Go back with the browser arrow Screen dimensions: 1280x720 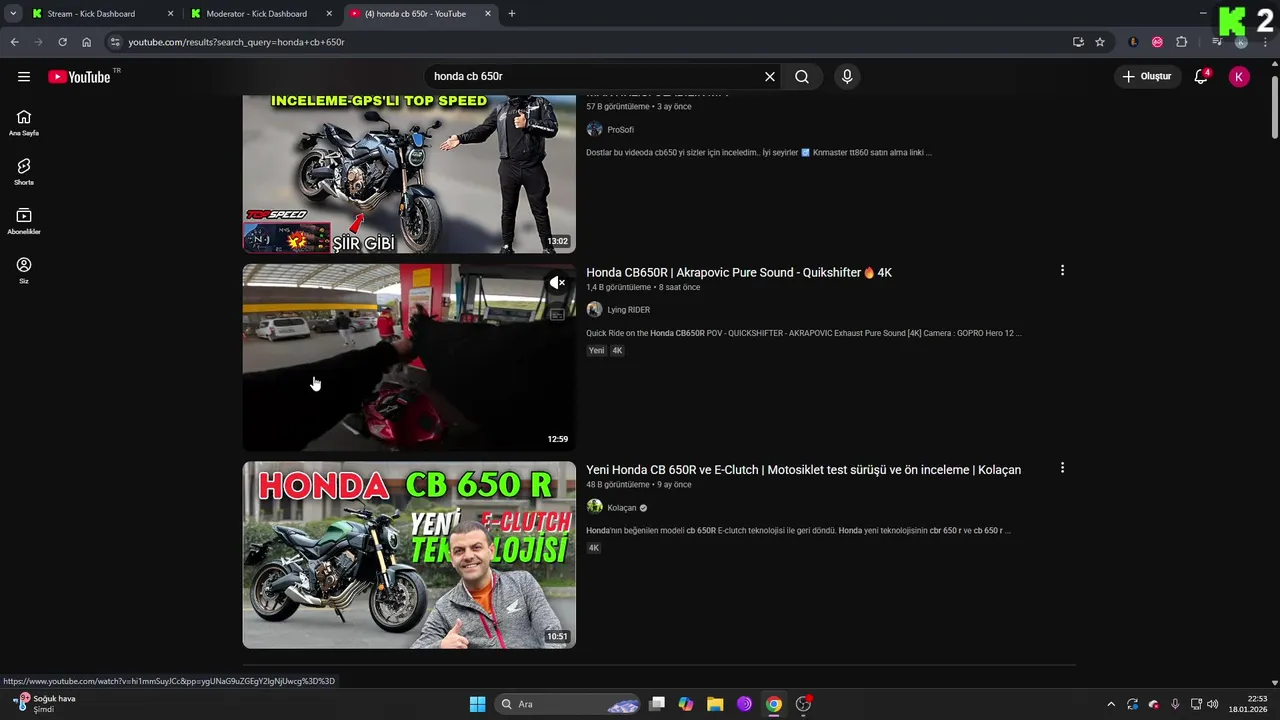[x=14, y=42]
